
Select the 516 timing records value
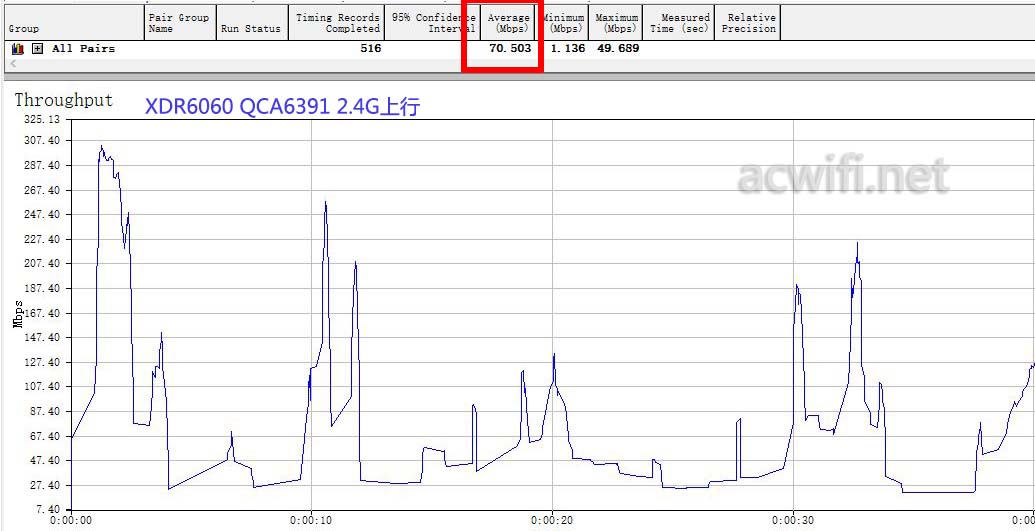[370, 48]
